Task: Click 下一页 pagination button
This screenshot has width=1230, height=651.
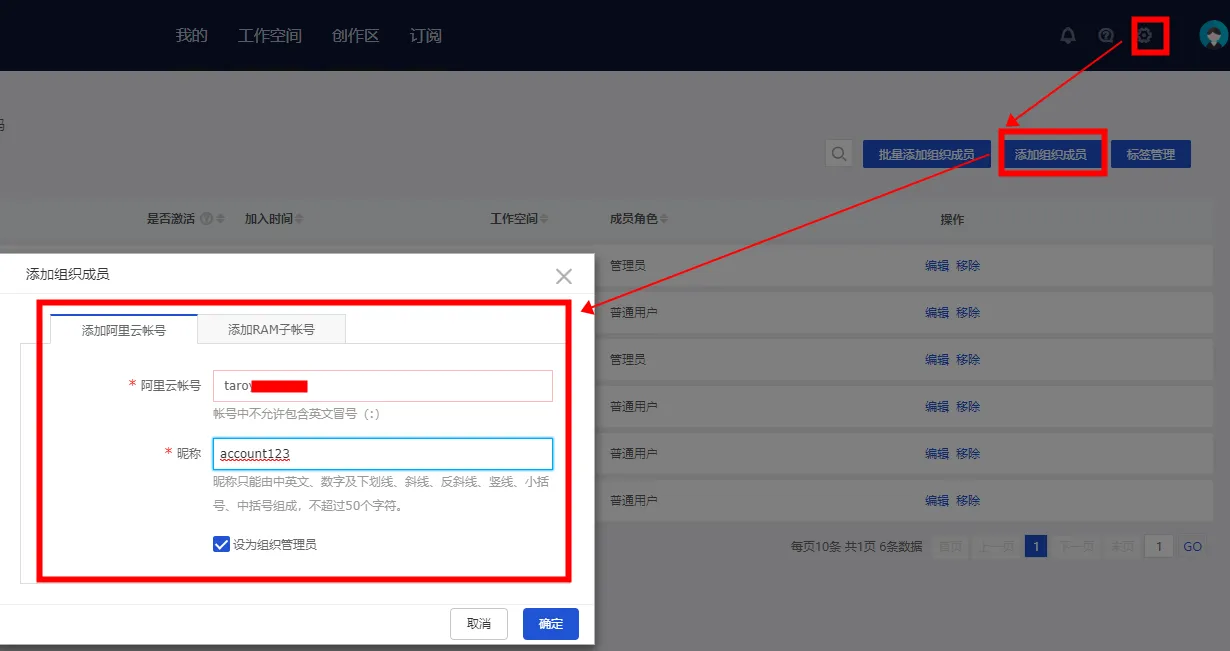Action: point(1076,547)
